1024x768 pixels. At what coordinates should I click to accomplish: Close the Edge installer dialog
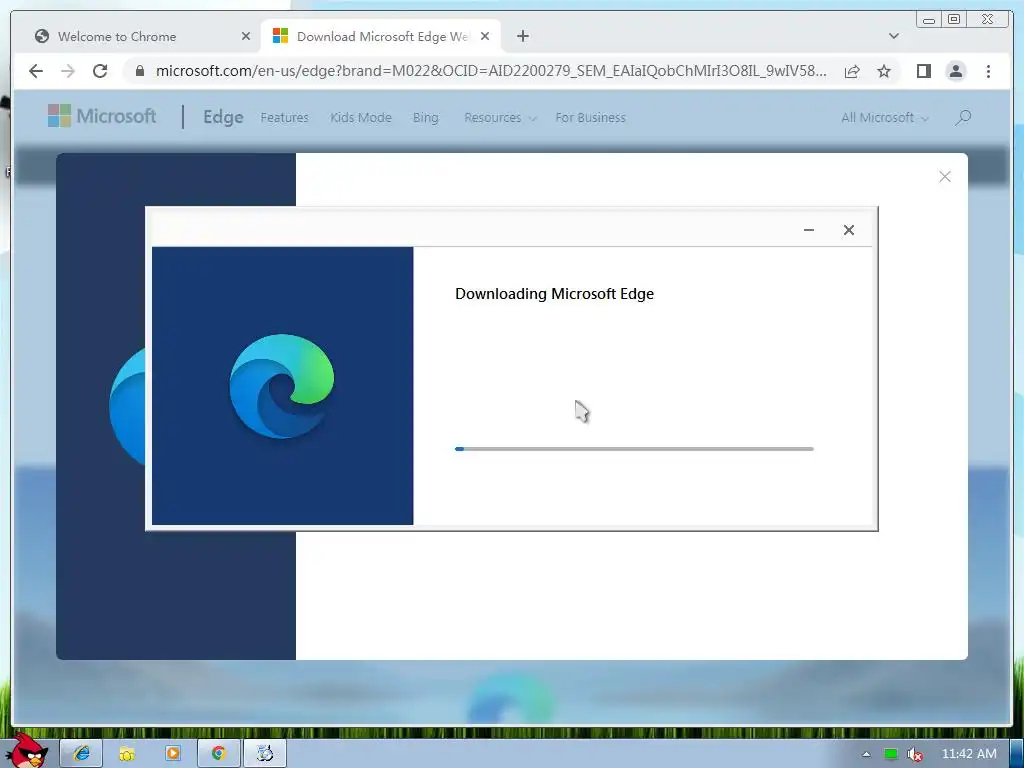point(848,230)
